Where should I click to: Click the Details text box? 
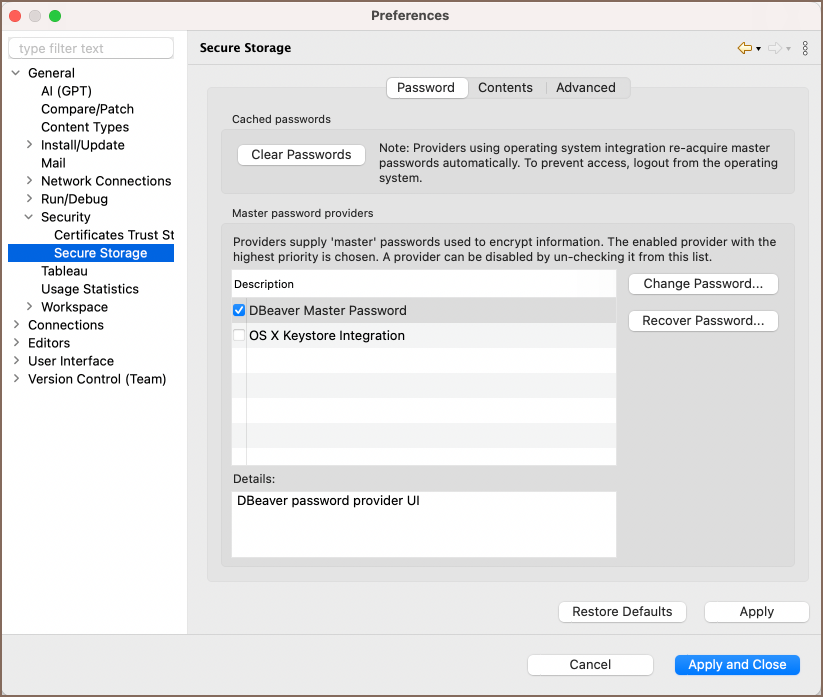pyautogui.click(x=424, y=524)
